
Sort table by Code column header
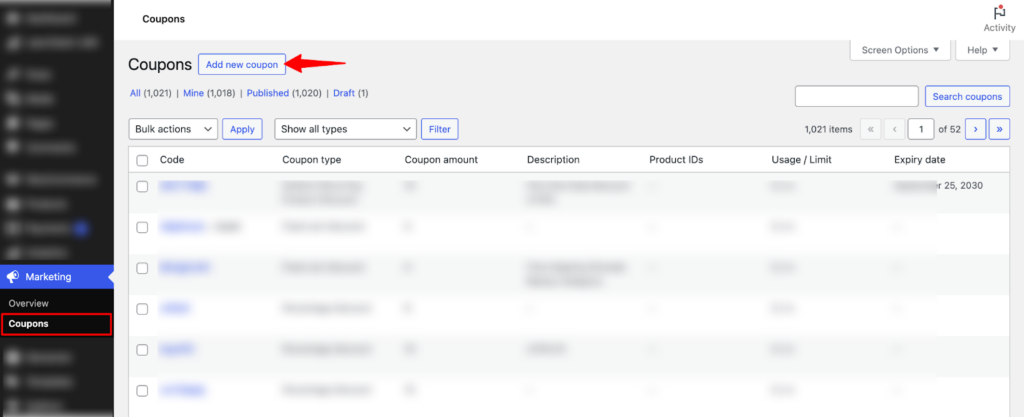172,160
